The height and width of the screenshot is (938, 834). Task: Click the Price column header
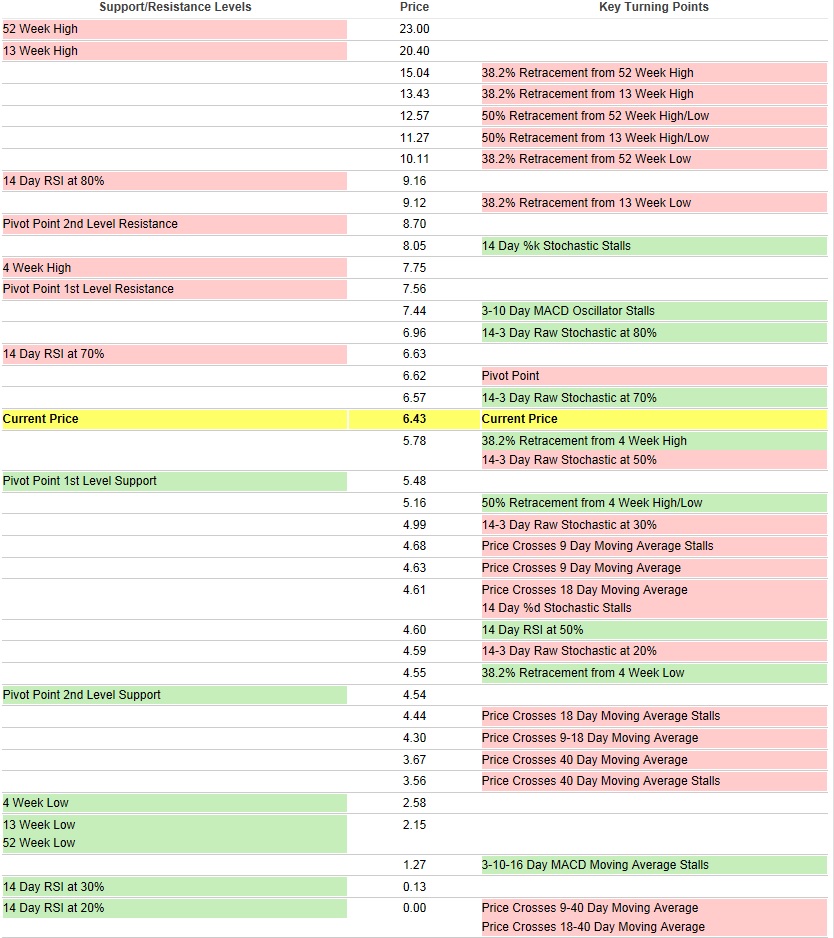pyautogui.click(x=414, y=7)
